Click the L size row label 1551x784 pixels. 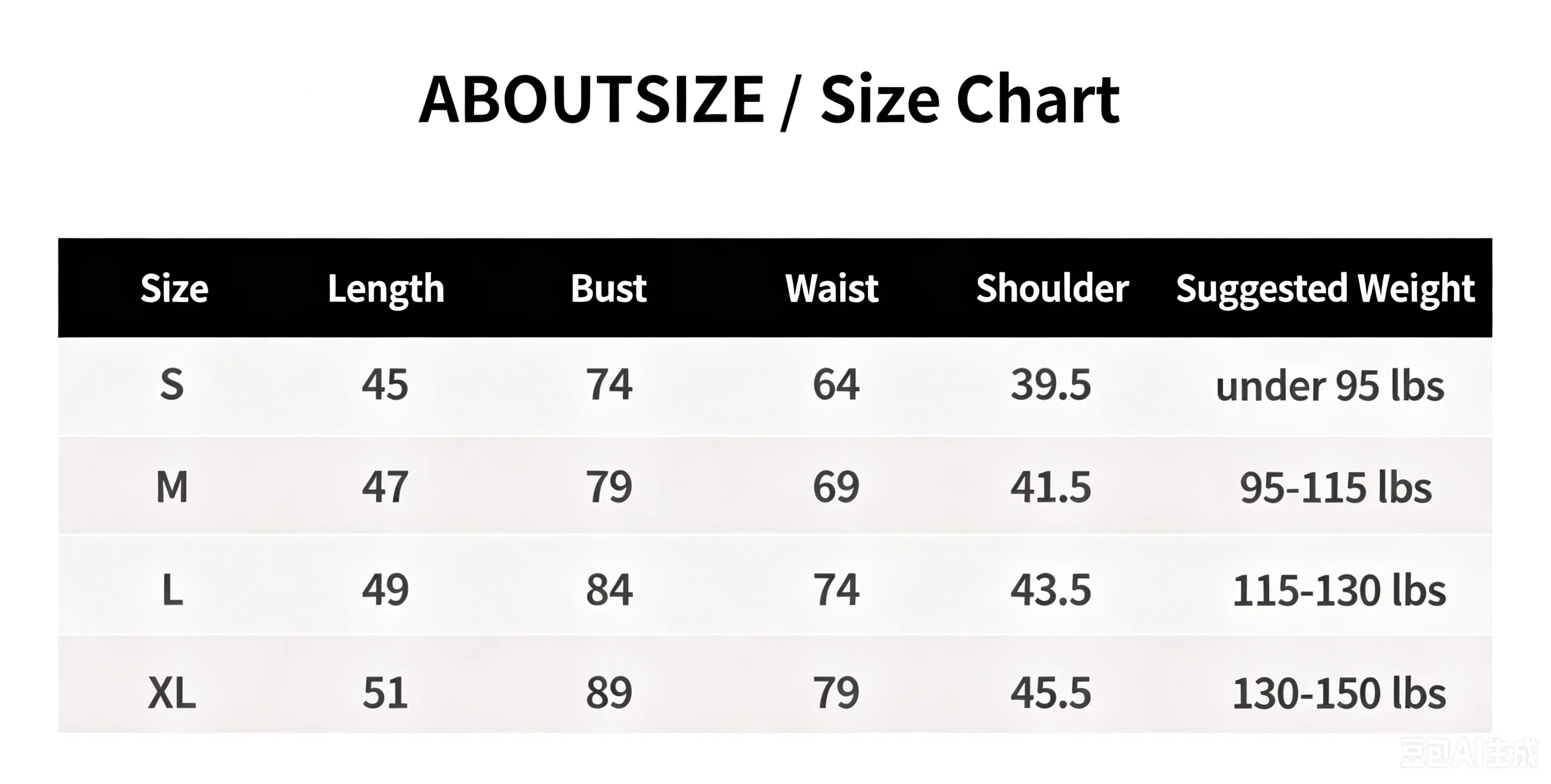172,590
